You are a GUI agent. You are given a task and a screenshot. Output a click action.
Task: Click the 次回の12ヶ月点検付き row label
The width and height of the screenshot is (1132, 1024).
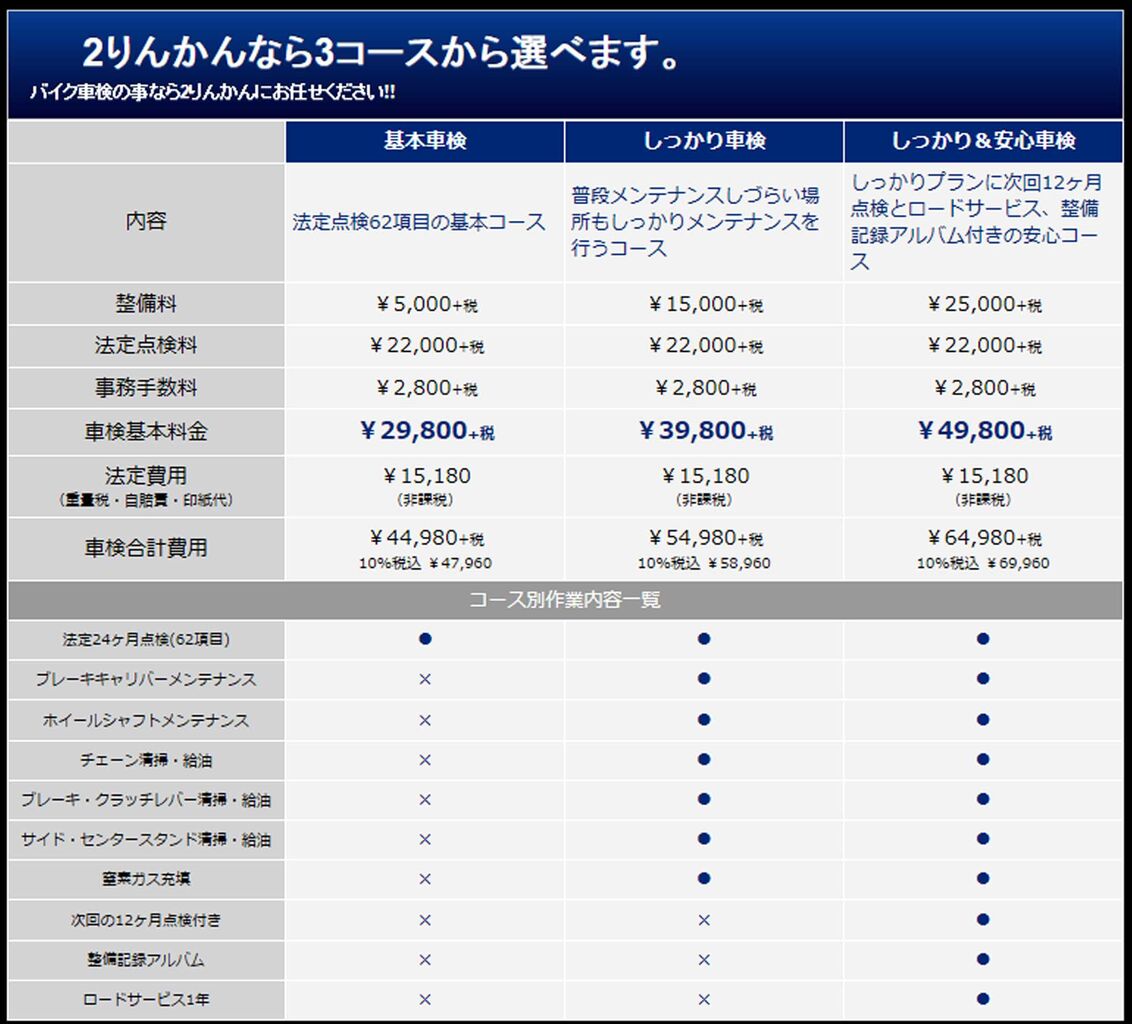pos(146,921)
